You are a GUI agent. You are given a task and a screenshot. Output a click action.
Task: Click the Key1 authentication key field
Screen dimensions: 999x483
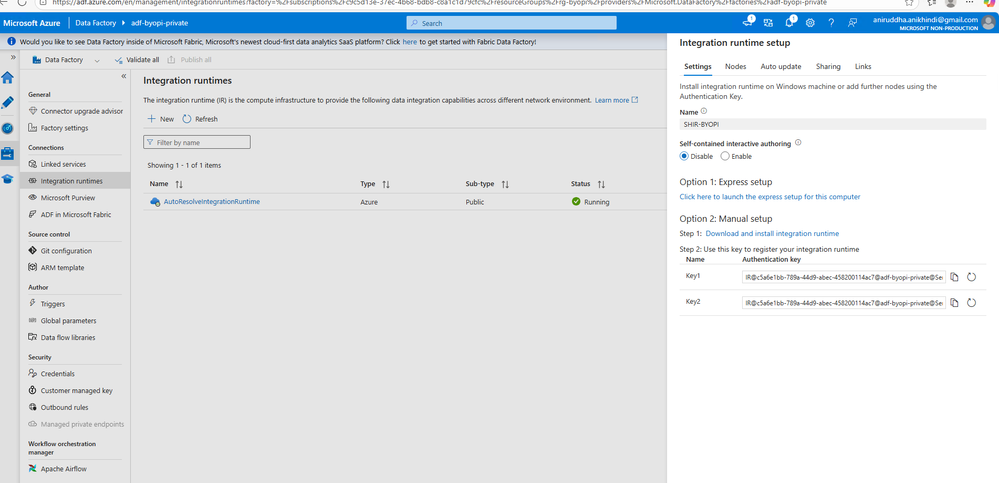point(844,277)
